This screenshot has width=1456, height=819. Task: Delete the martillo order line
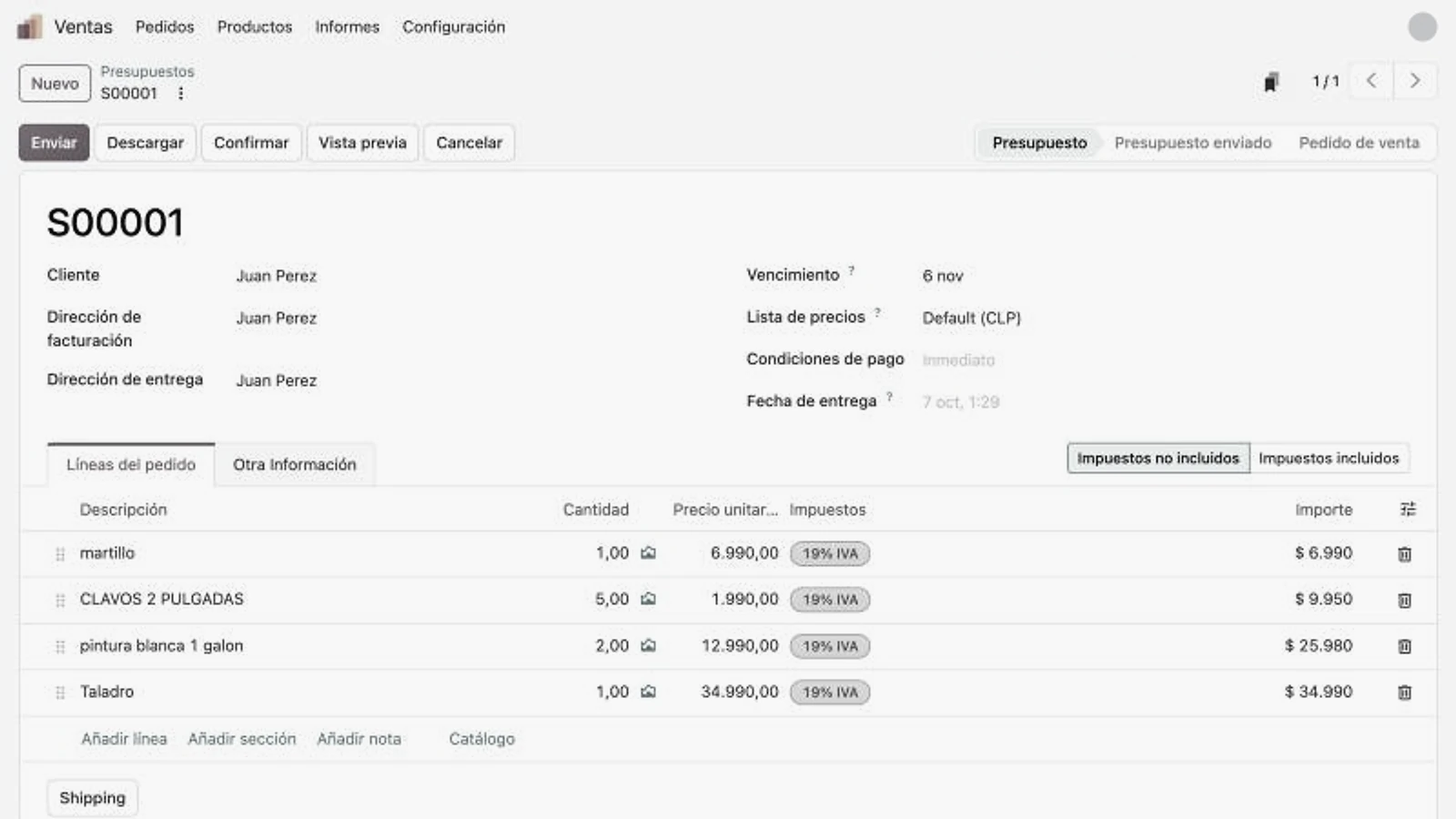(1404, 554)
